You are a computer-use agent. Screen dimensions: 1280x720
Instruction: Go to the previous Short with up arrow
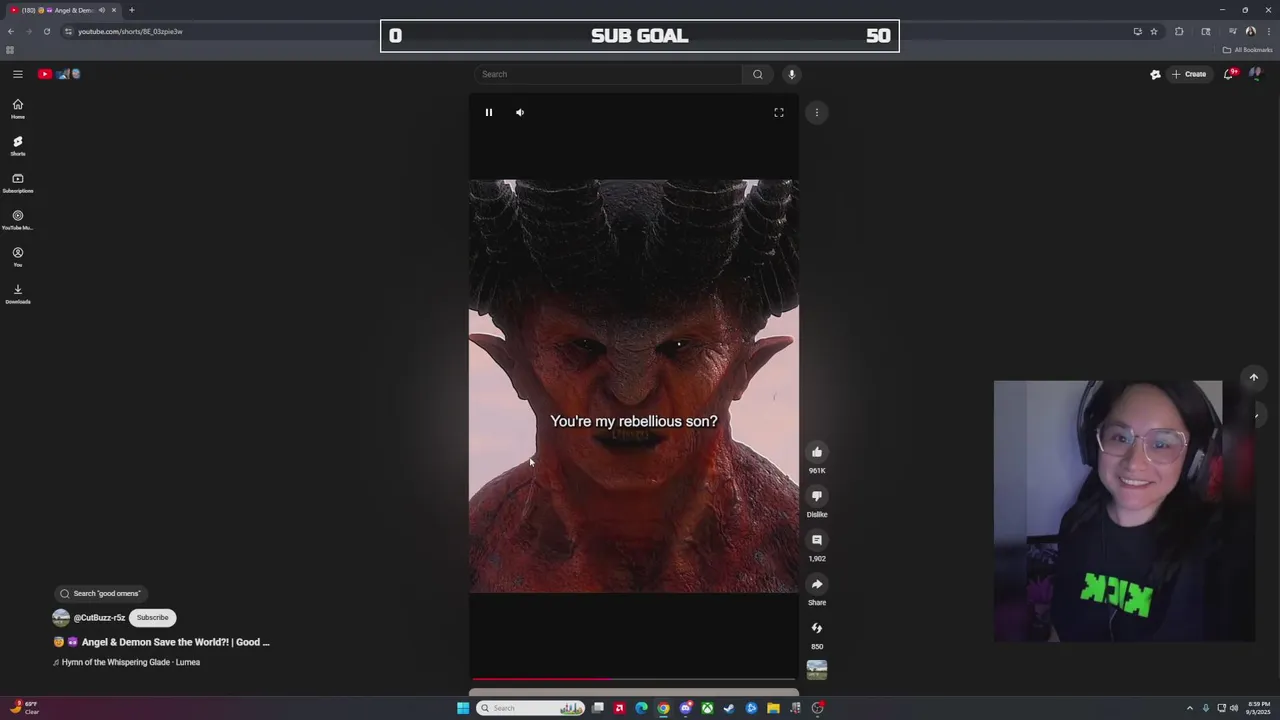pyautogui.click(x=1254, y=377)
